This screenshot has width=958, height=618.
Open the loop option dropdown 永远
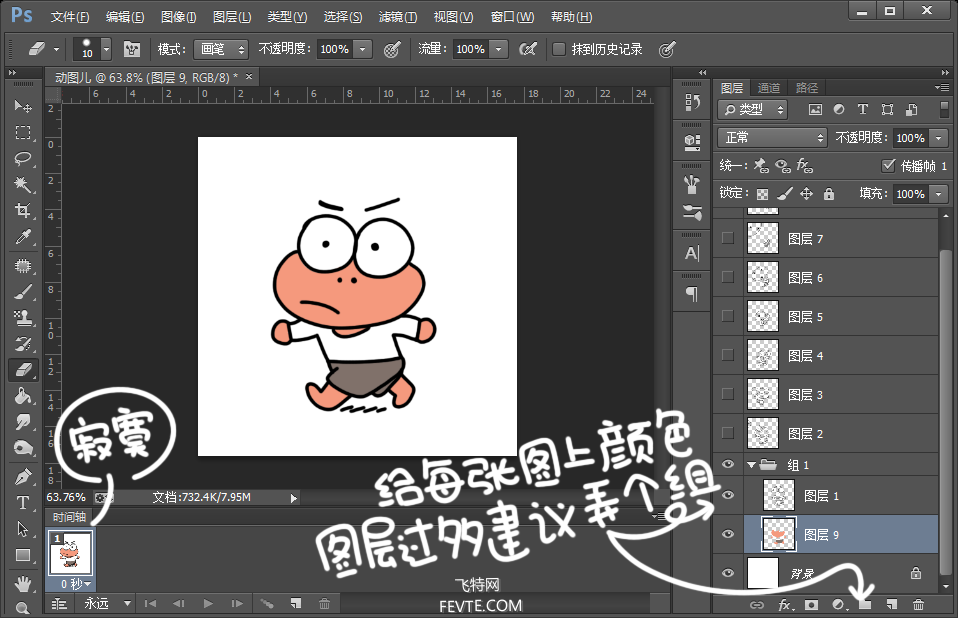point(107,604)
